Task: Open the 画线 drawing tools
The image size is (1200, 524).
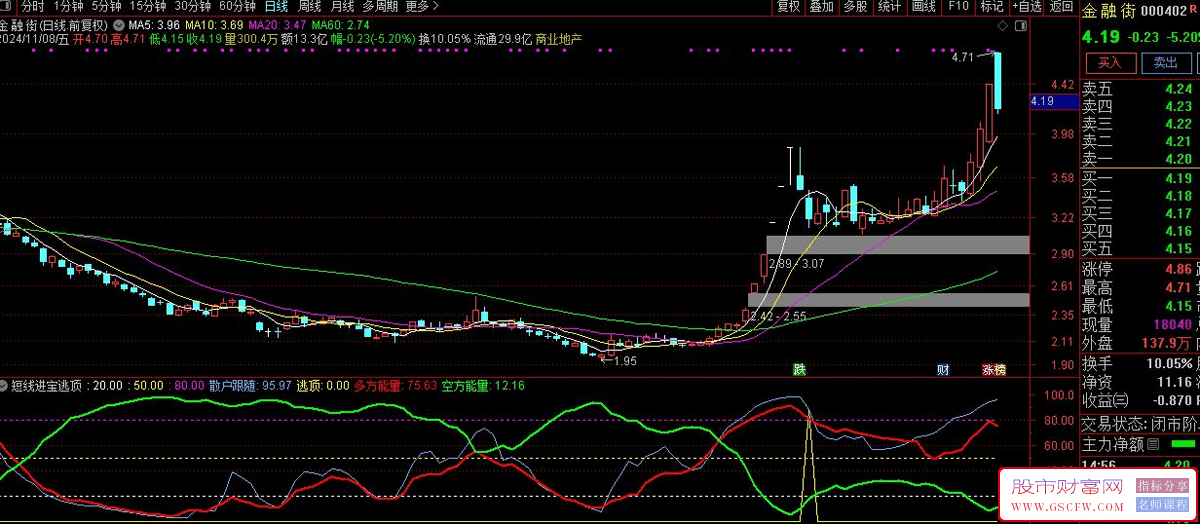Action: pyautogui.click(x=923, y=7)
